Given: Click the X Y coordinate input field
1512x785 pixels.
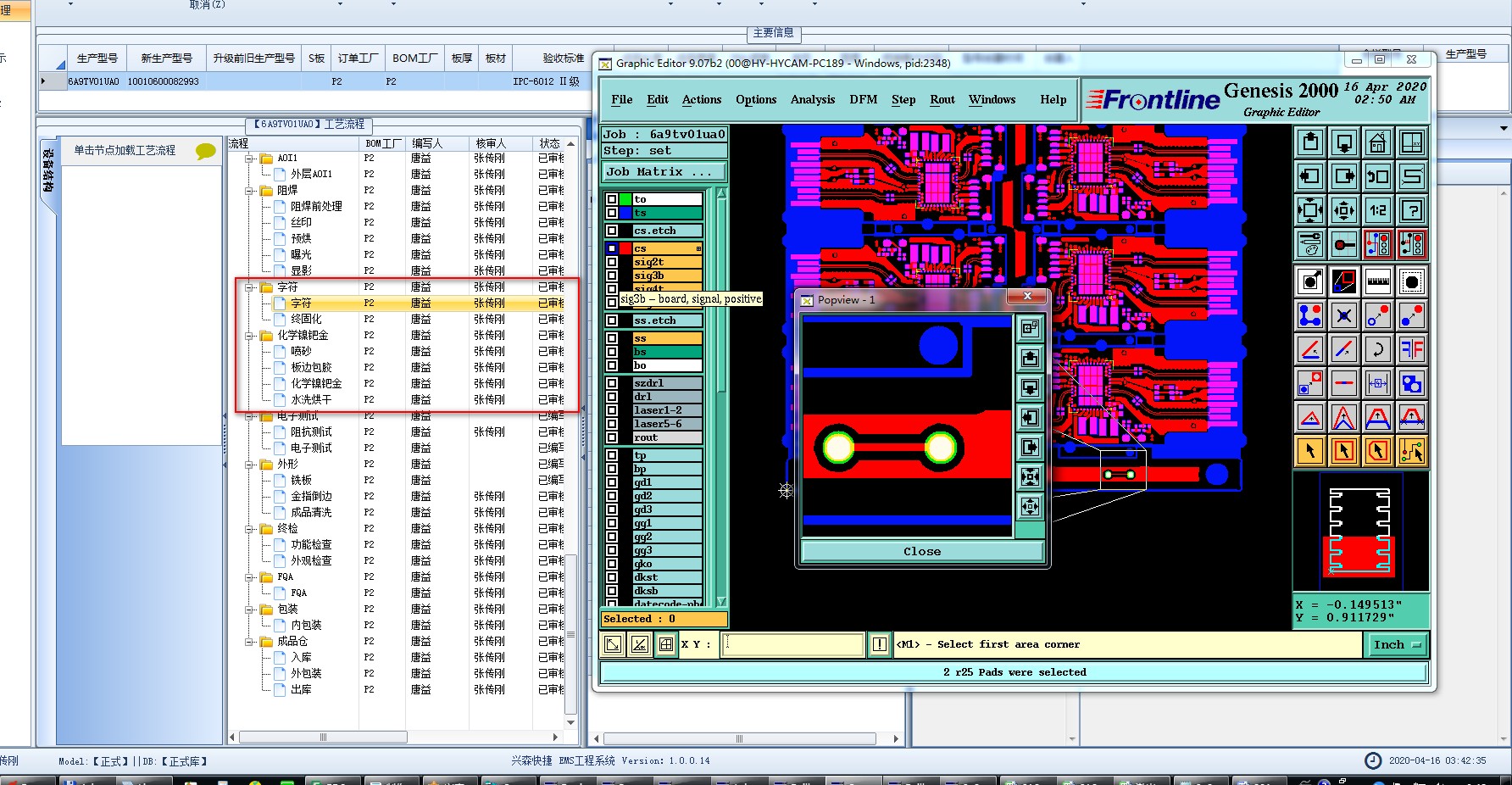Looking at the screenshot, I should (x=792, y=644).
